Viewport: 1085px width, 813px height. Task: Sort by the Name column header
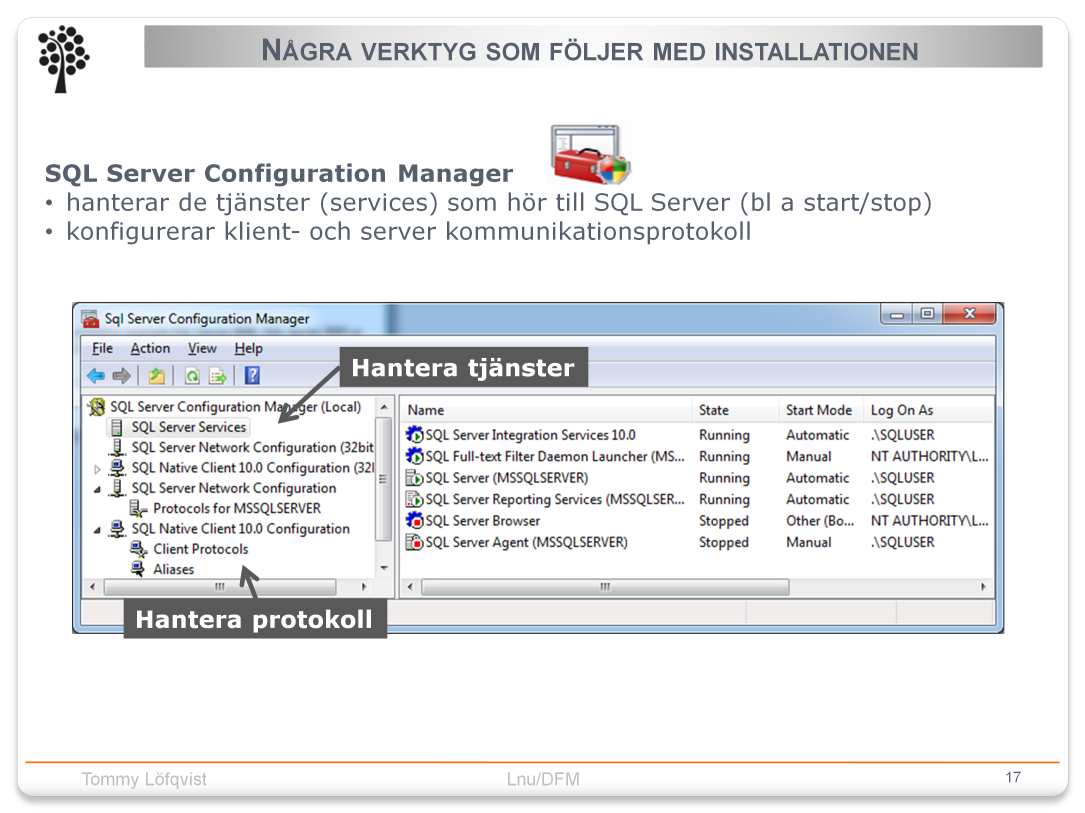(x=546, y=410)
